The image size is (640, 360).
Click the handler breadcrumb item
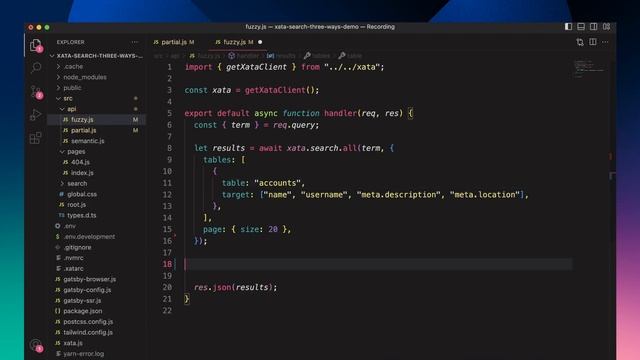(x=244, y=56)
